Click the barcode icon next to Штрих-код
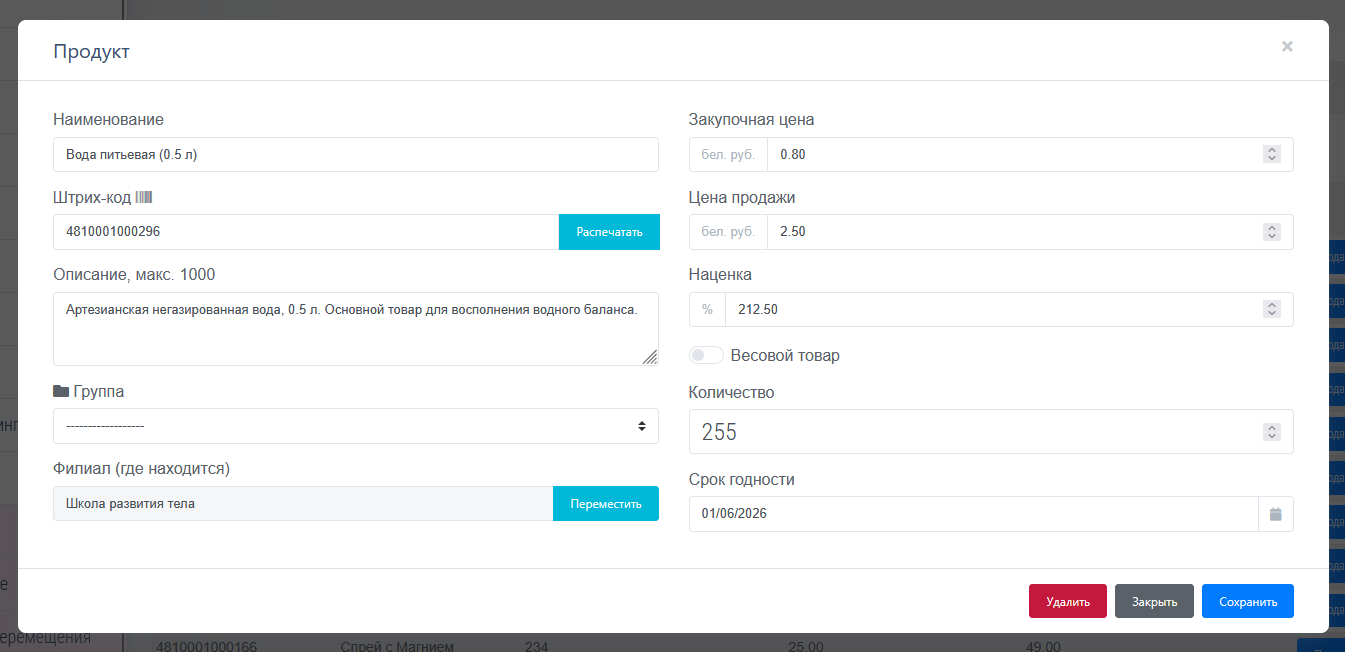 [144, 197]
